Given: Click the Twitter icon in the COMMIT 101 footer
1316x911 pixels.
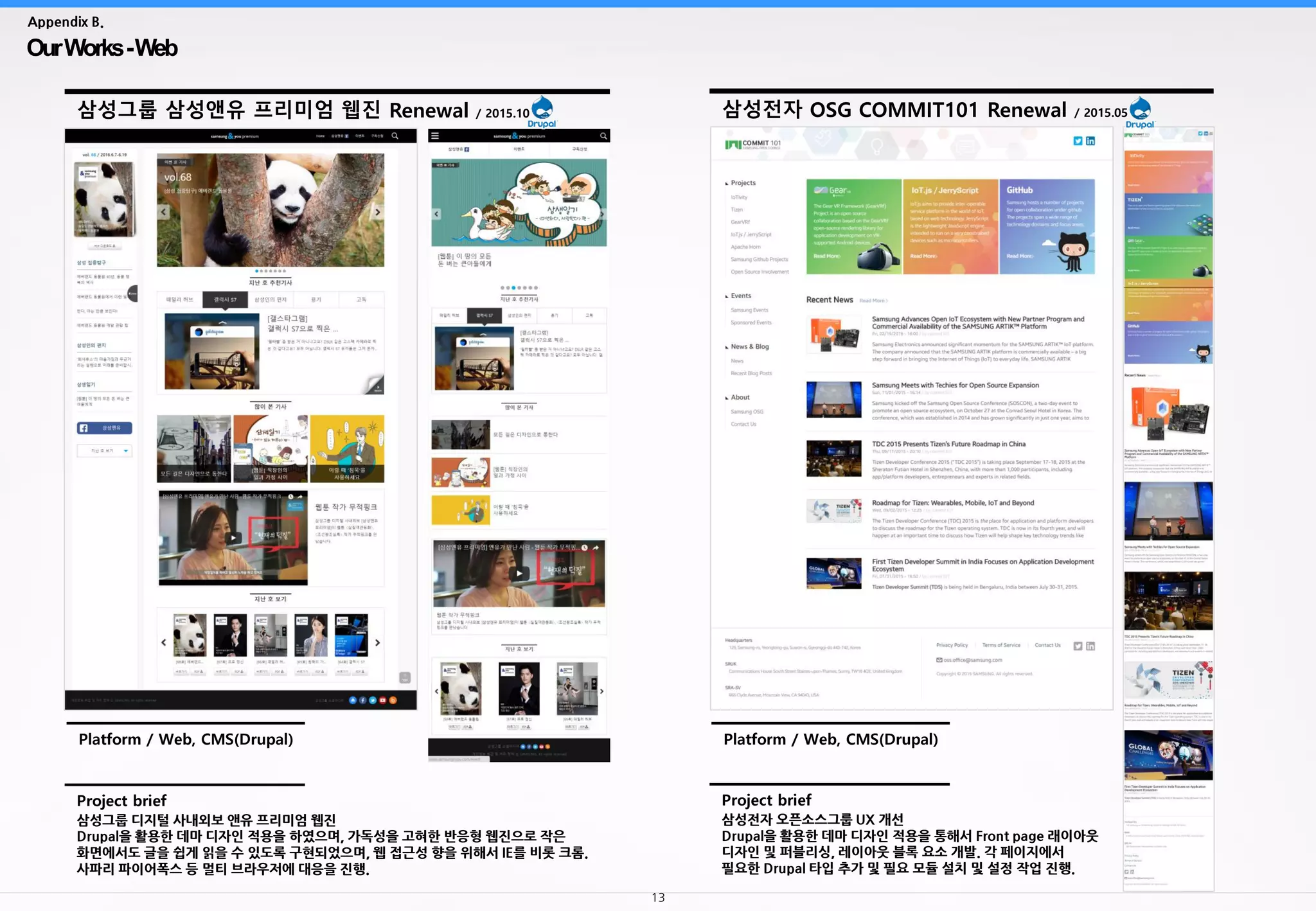Looking at the screenshot, I should coord(1078,646).
